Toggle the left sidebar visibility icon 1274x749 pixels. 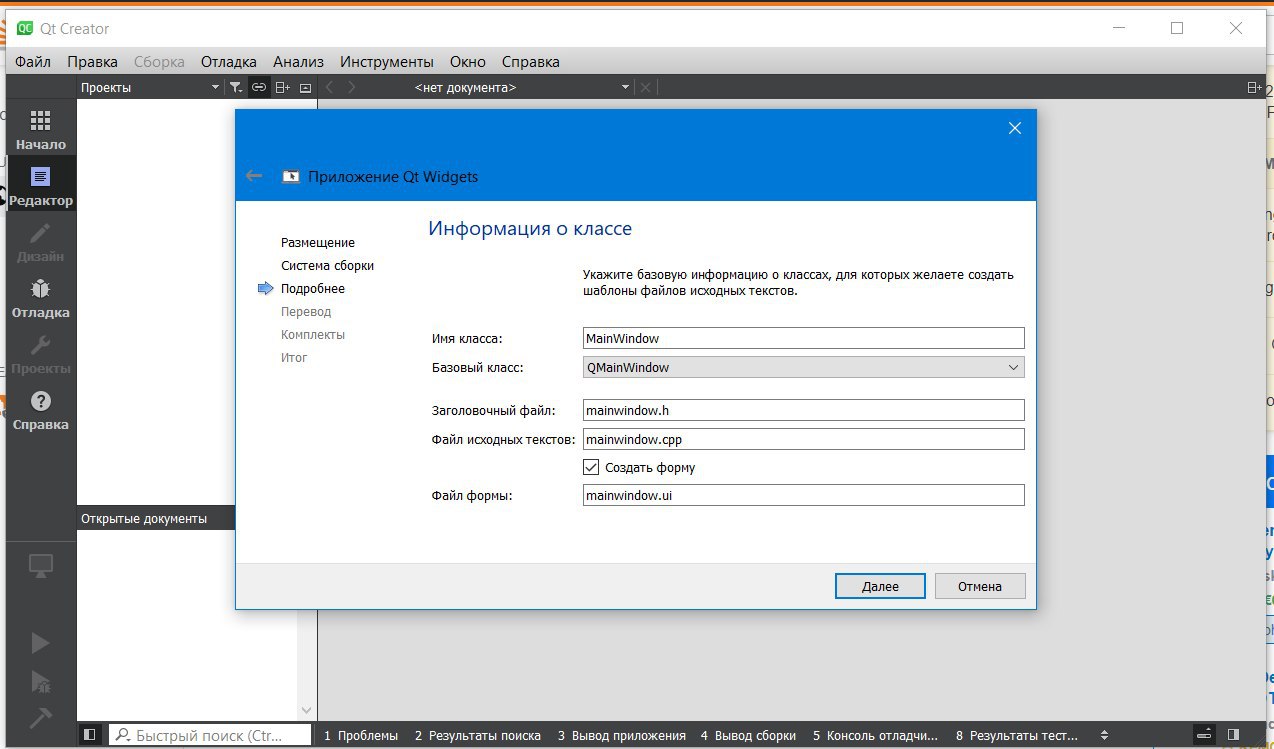point(90,735)
